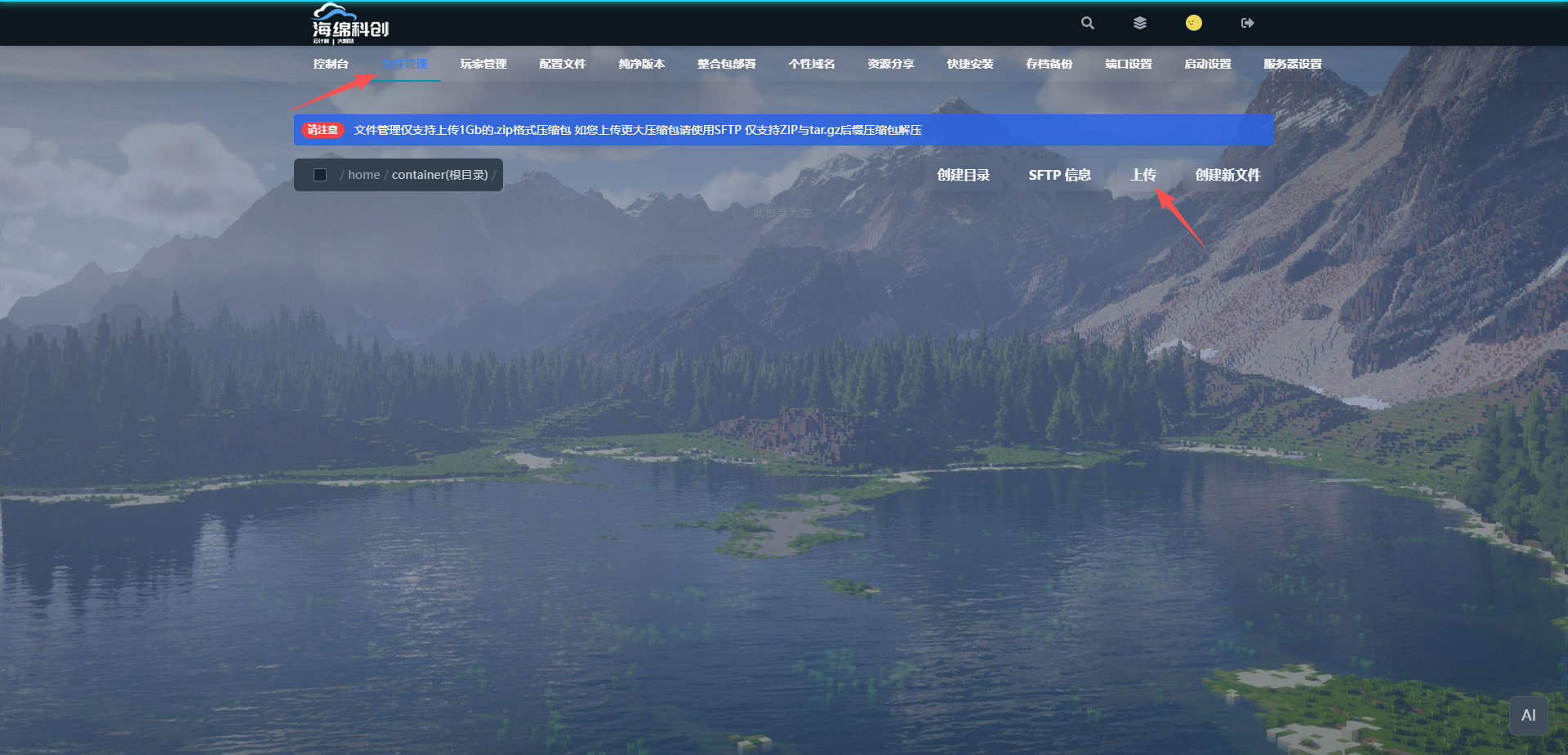
Task: Open the 玩家管理 tab
Action: [x=483, y=64]
